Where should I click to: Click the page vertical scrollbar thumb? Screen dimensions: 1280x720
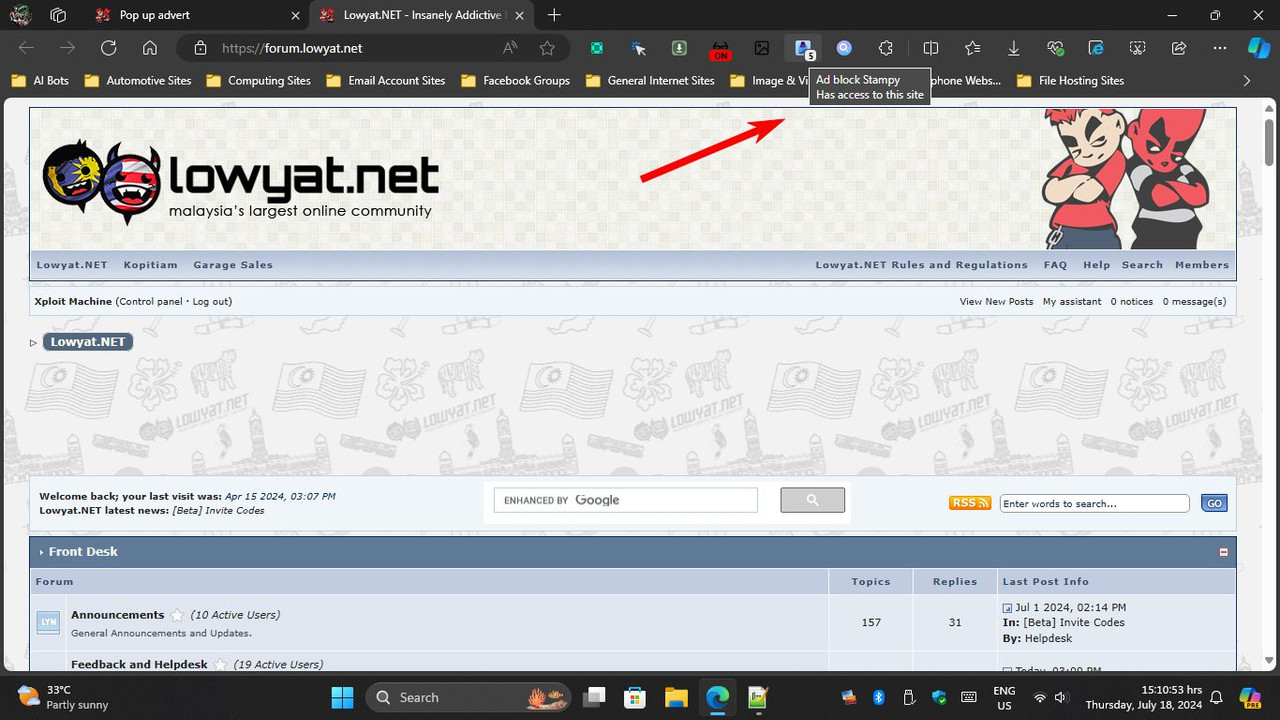click(x=1269, y=143)
